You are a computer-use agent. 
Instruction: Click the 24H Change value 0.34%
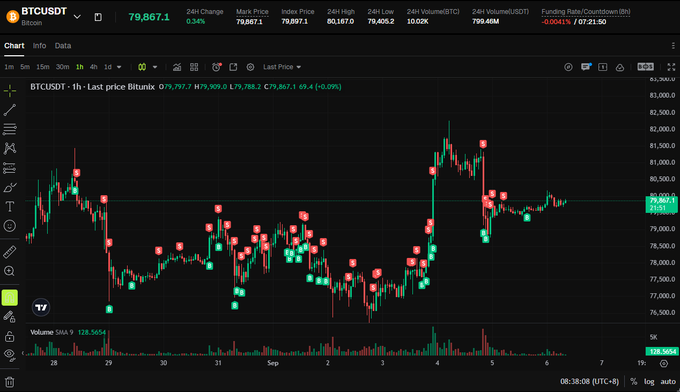click(x=196, y=21)
